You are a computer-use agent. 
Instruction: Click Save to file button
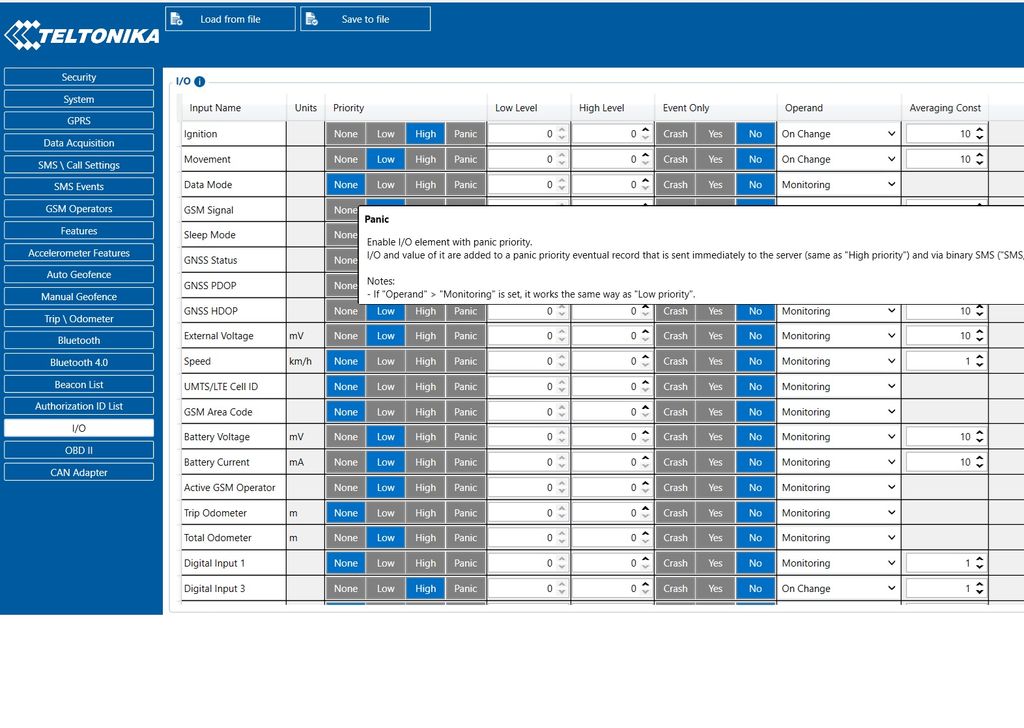click(x=365, y=19)
